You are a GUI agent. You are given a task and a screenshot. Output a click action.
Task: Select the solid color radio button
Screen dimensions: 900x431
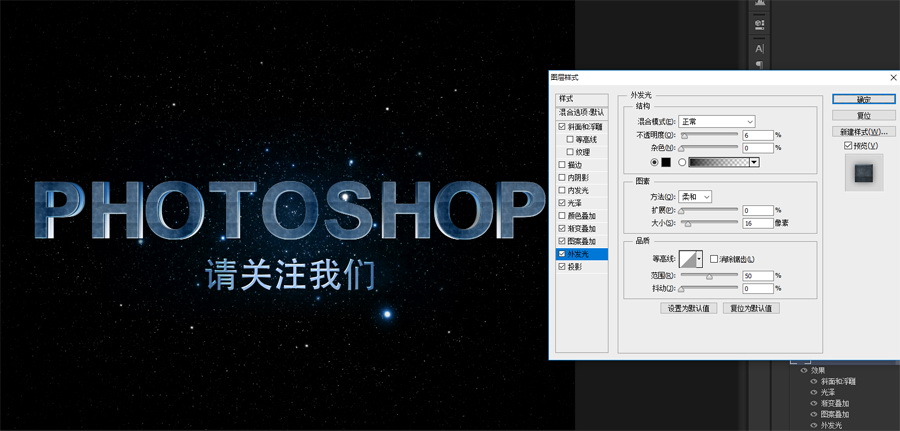pyautogui.click(x=654, y=162)
